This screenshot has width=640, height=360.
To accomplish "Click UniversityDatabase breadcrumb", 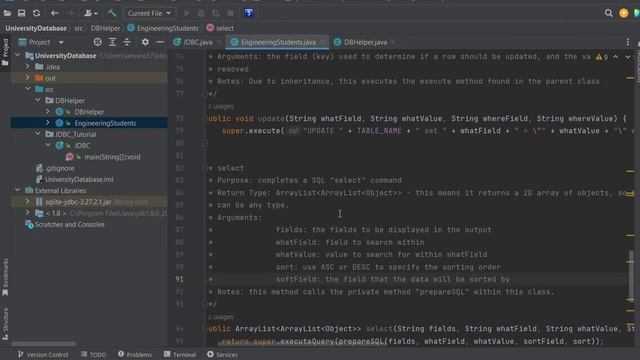I will [x=36, y=28].
